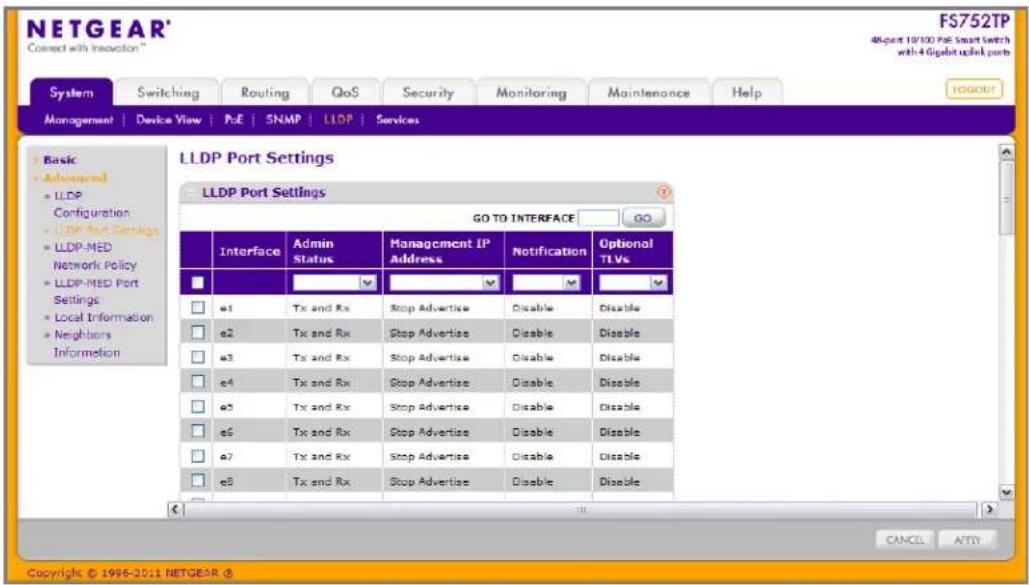Open LLDP-MED Network Policy in sidebar
Screen dimensions: 1029x585
coord(94,256)
